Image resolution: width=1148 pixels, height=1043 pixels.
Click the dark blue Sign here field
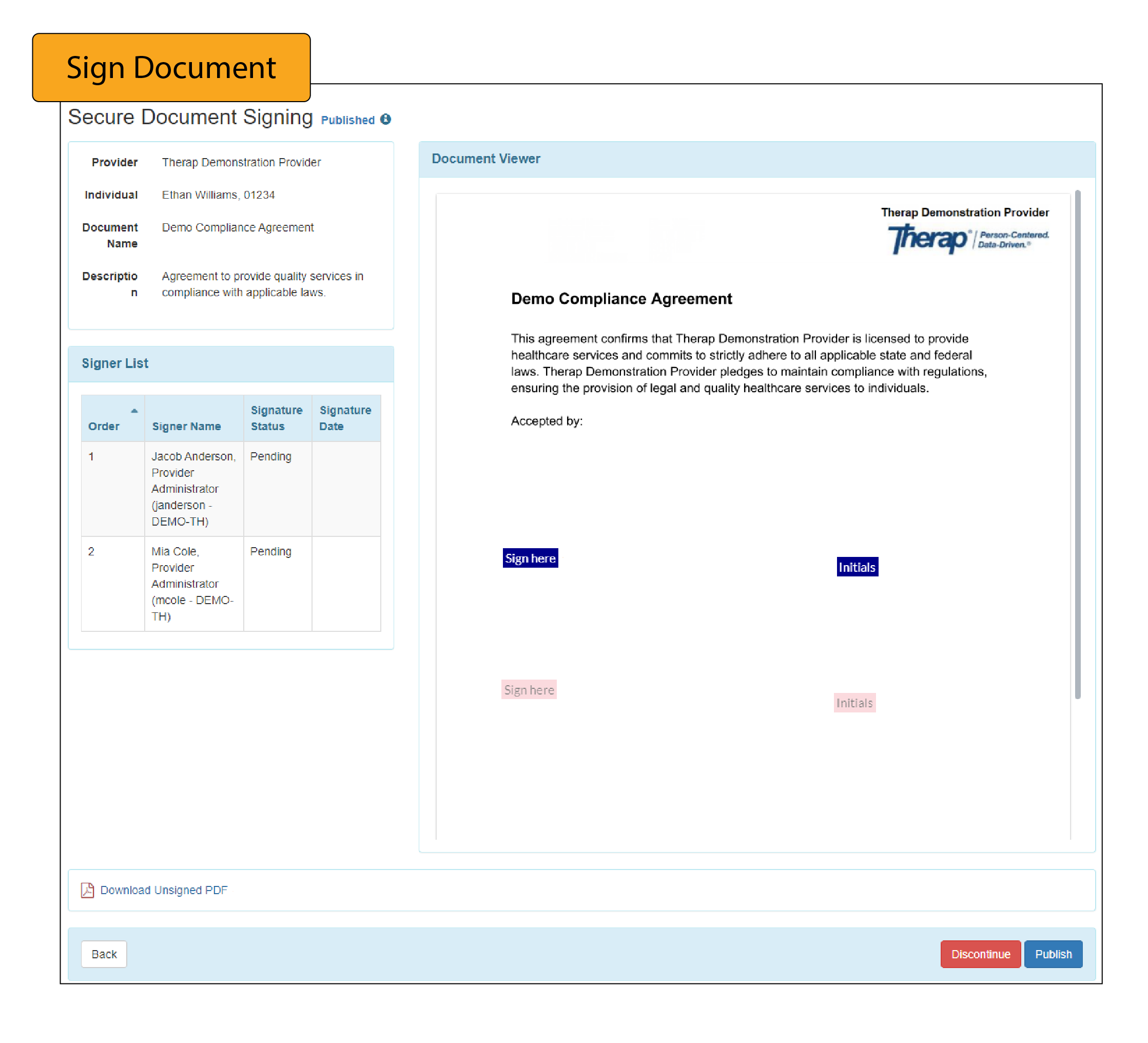(x=530, y=557)
